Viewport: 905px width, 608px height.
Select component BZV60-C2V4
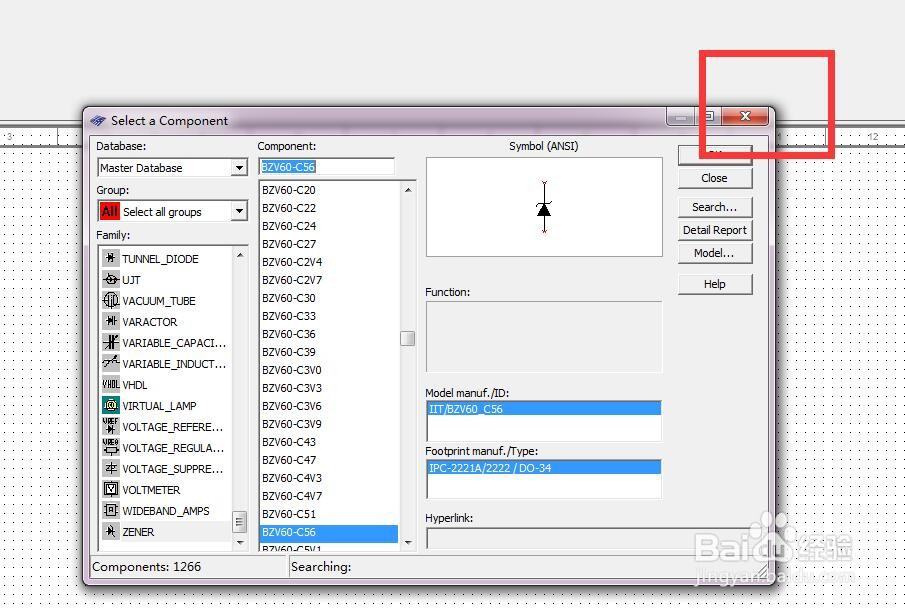(x=292, y=262)
